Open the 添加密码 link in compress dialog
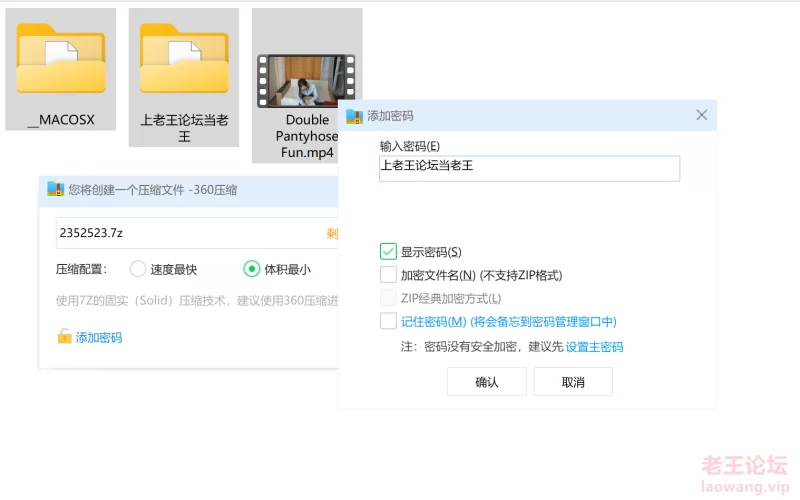 (99, 337)
